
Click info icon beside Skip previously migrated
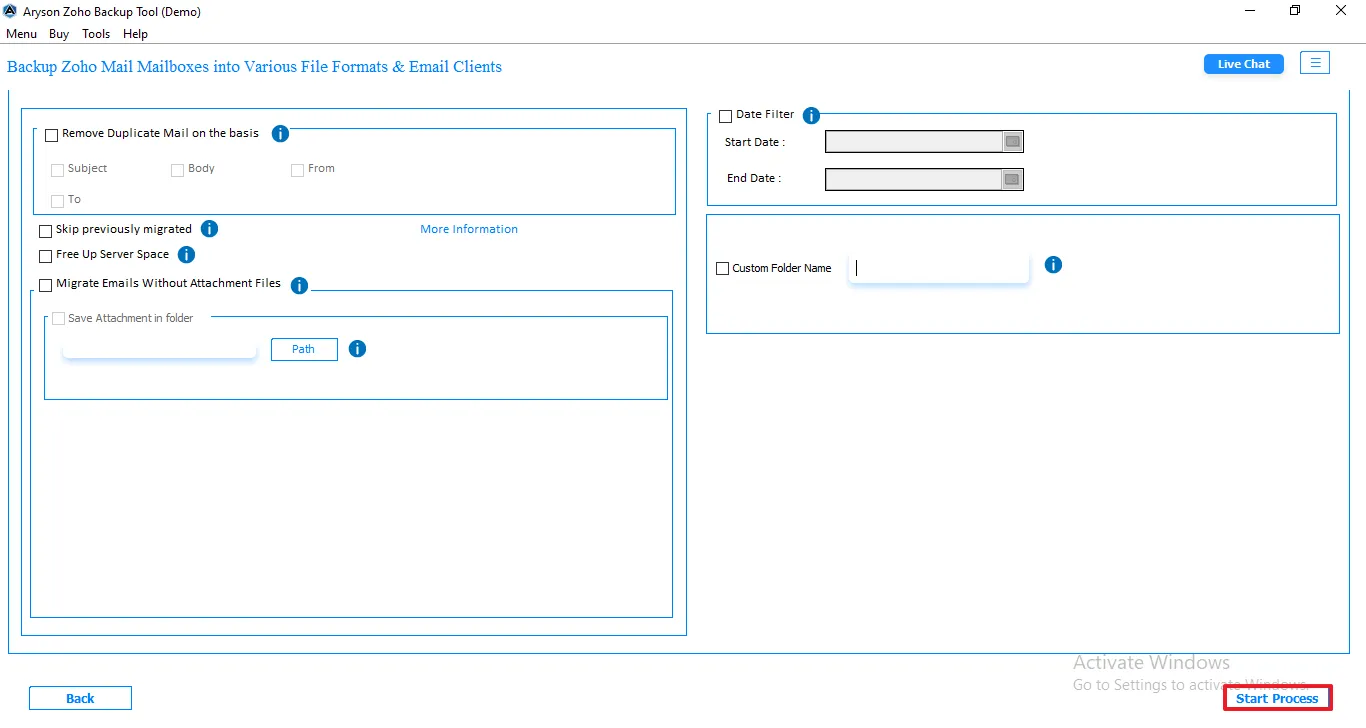[x=210, y=229]
